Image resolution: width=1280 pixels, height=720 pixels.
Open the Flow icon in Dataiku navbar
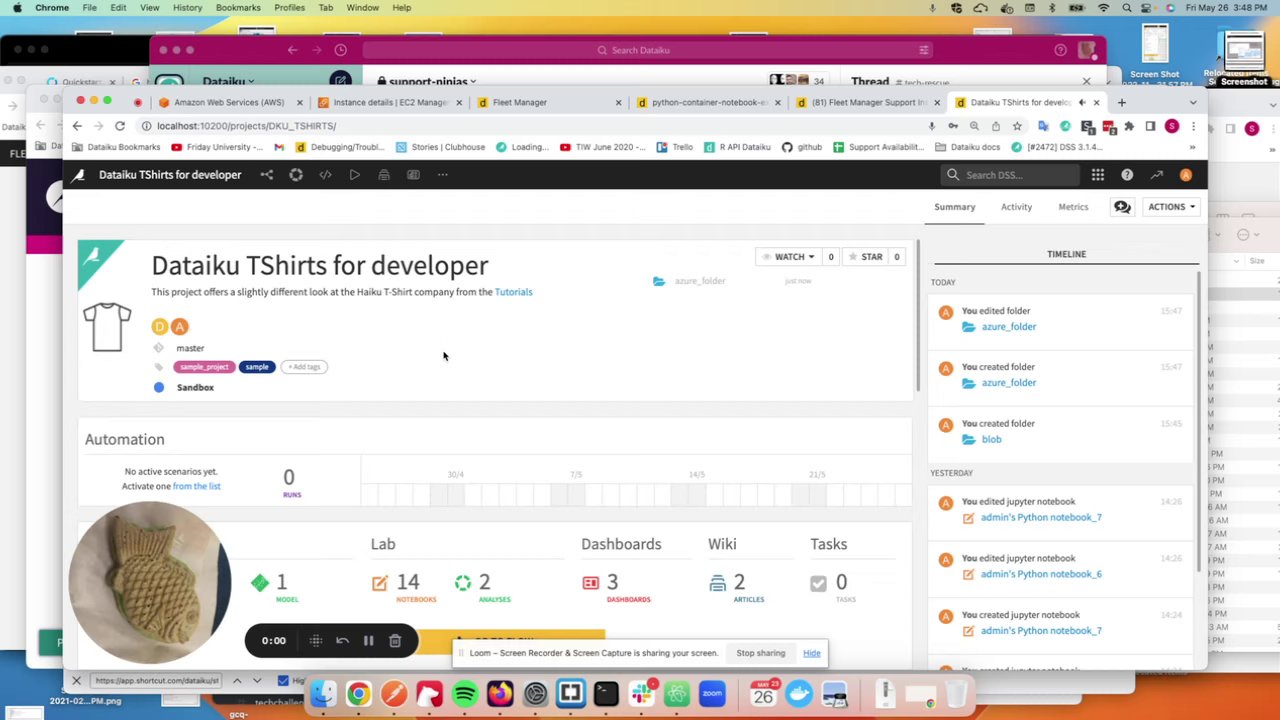click(x=267, y=175)
